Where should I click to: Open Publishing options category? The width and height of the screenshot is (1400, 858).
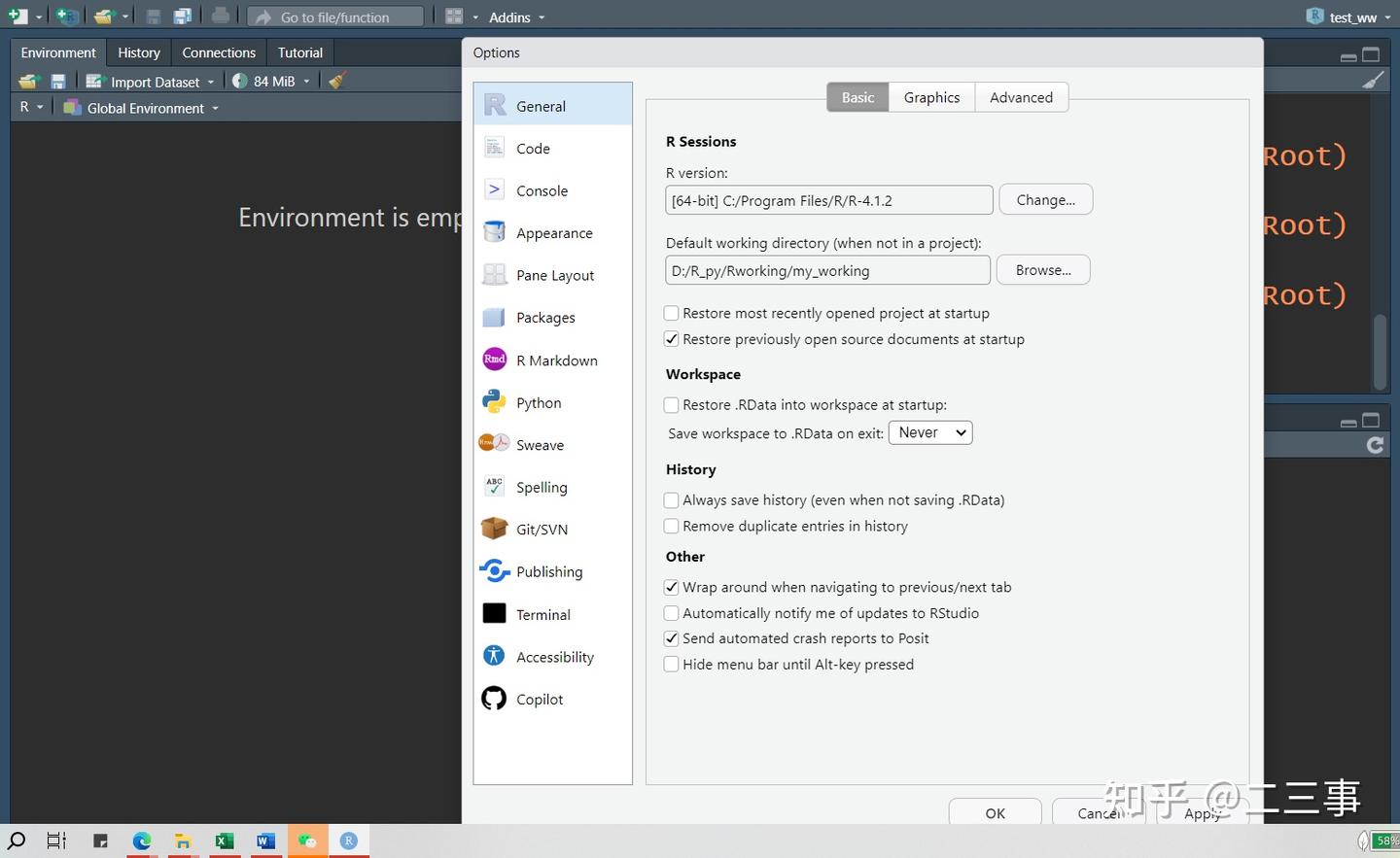(x=552, y=572)
